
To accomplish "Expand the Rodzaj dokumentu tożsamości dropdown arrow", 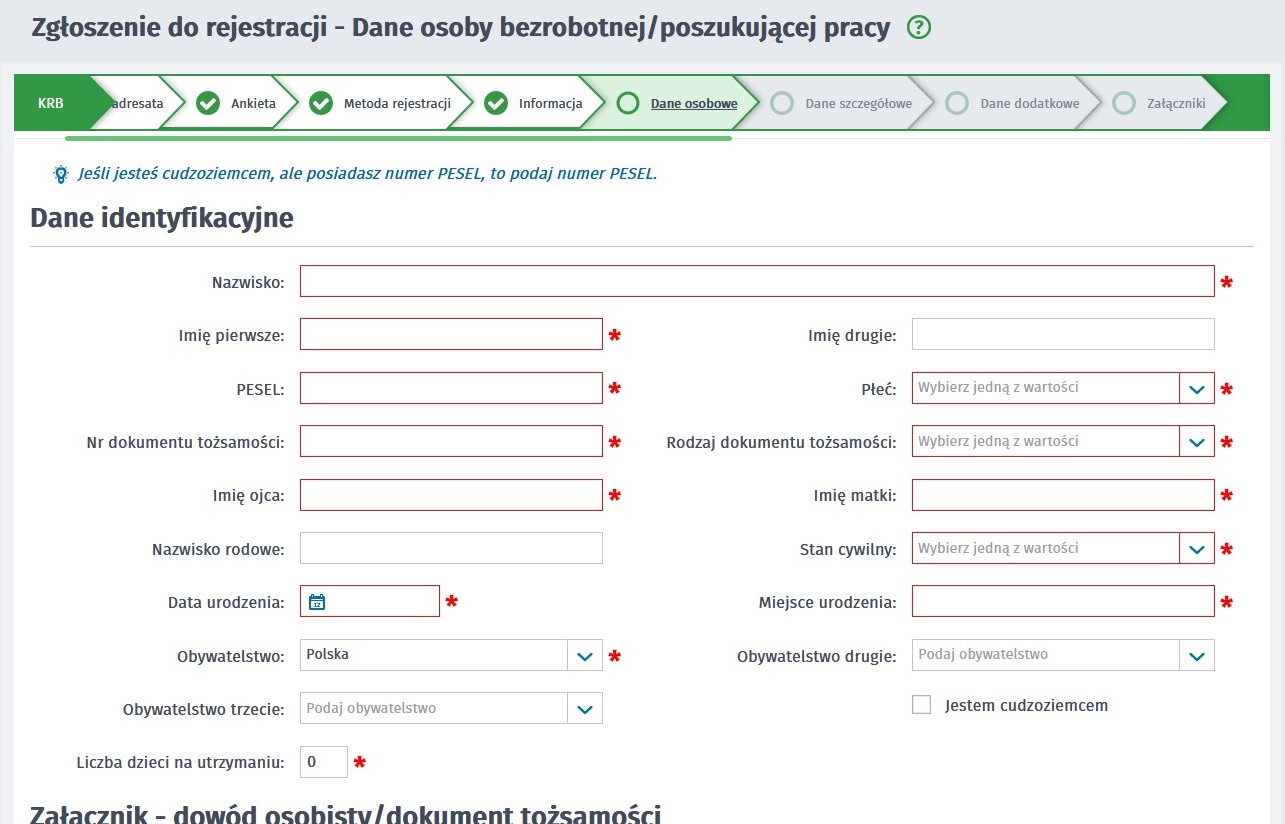I will pyautogui.click(x=1197, y=441).
